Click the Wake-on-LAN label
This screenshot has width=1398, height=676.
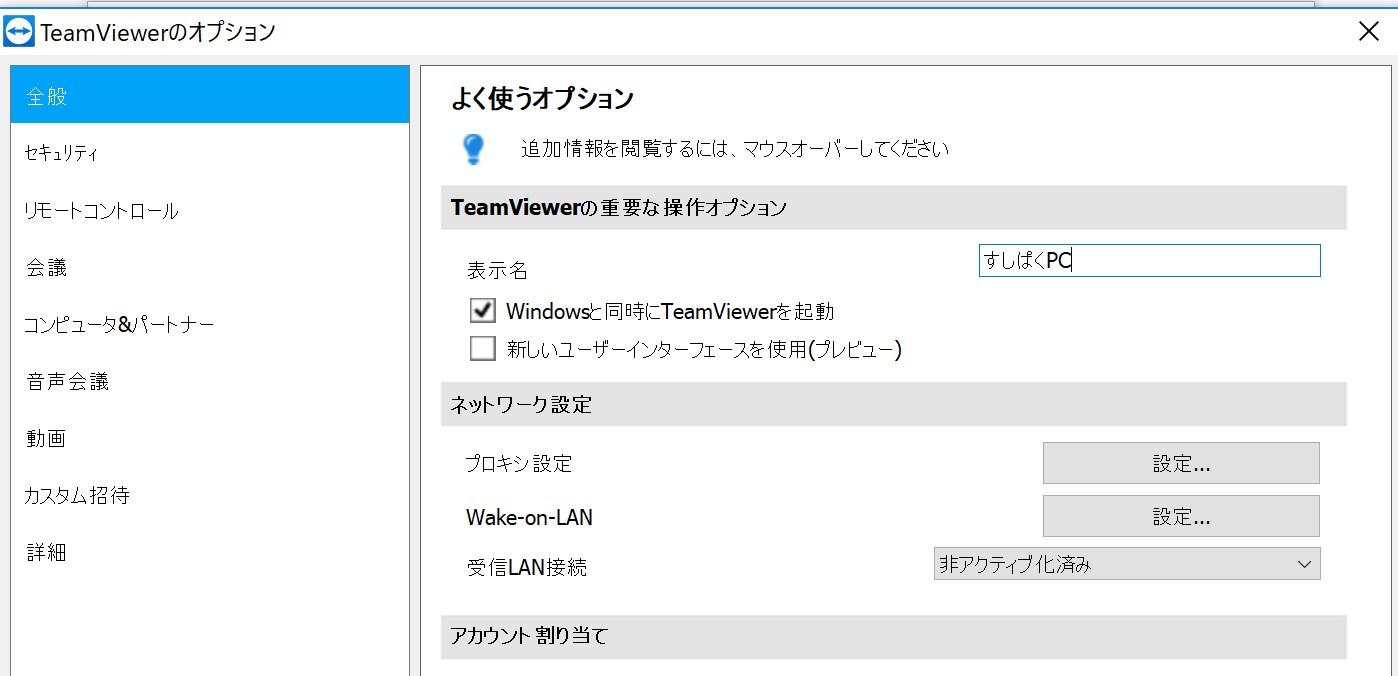(x=529, y=518)
